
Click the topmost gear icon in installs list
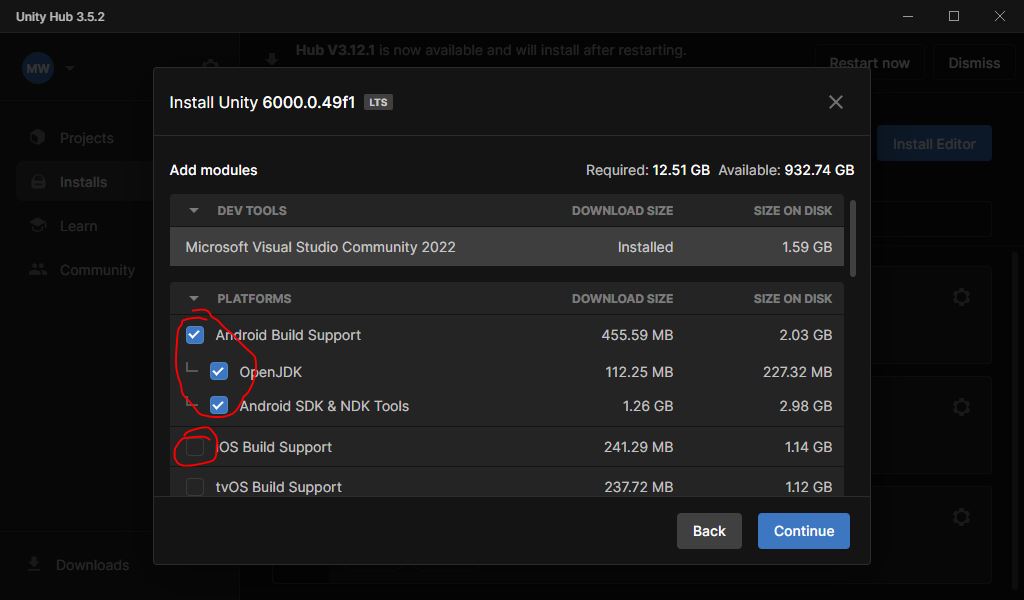pos(961,297)
